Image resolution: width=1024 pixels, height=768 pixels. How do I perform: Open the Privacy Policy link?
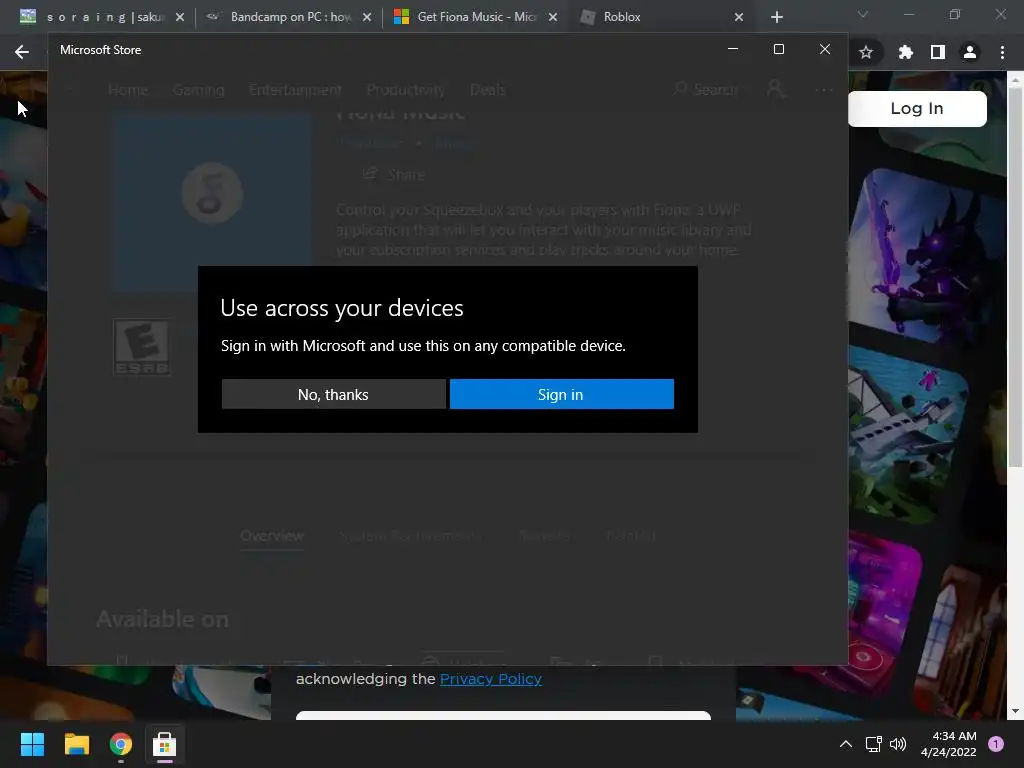click(490, 679)
